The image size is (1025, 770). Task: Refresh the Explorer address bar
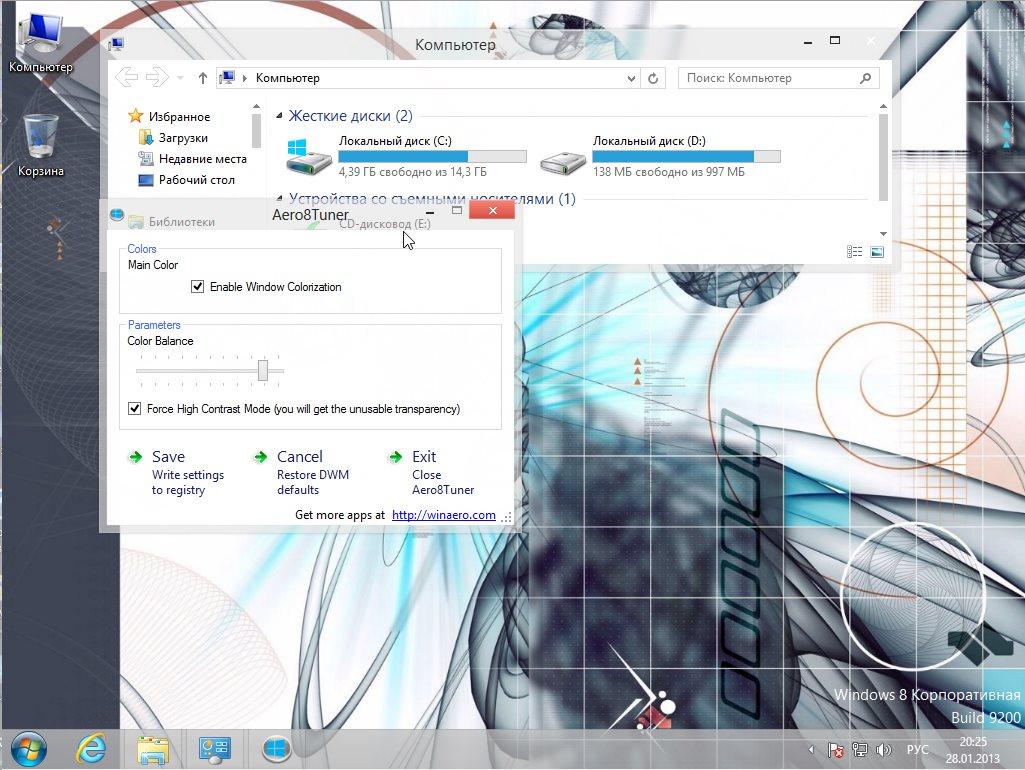tap(654, 78)
